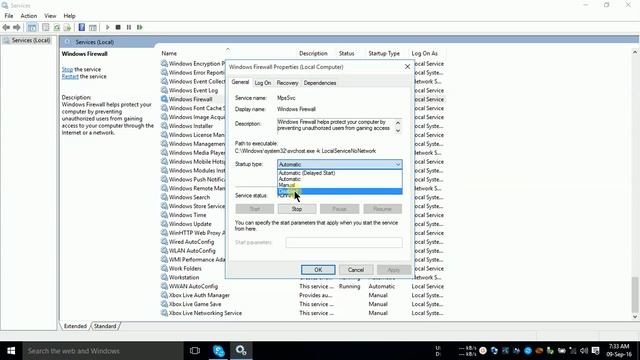The height and width of the screenshot is (360, 640).
Task: Click the Stop button in the dialog
Action: pyautogui.click(x=297, y=209)
